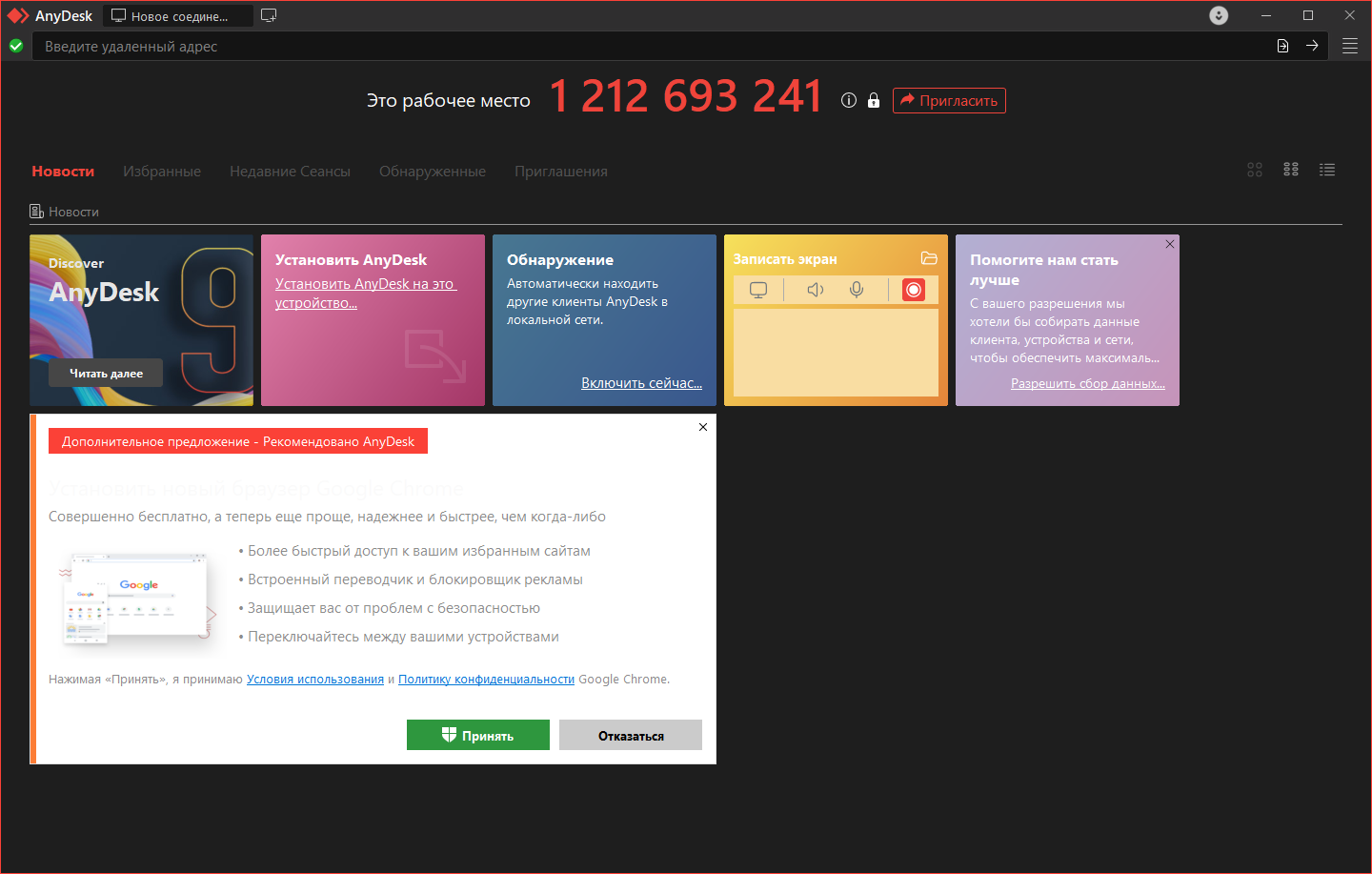The height and width of the screenshot is (874, 1372).
Task: Click the AnyDesk logo in the title bar
Action: tap(18, 15)
